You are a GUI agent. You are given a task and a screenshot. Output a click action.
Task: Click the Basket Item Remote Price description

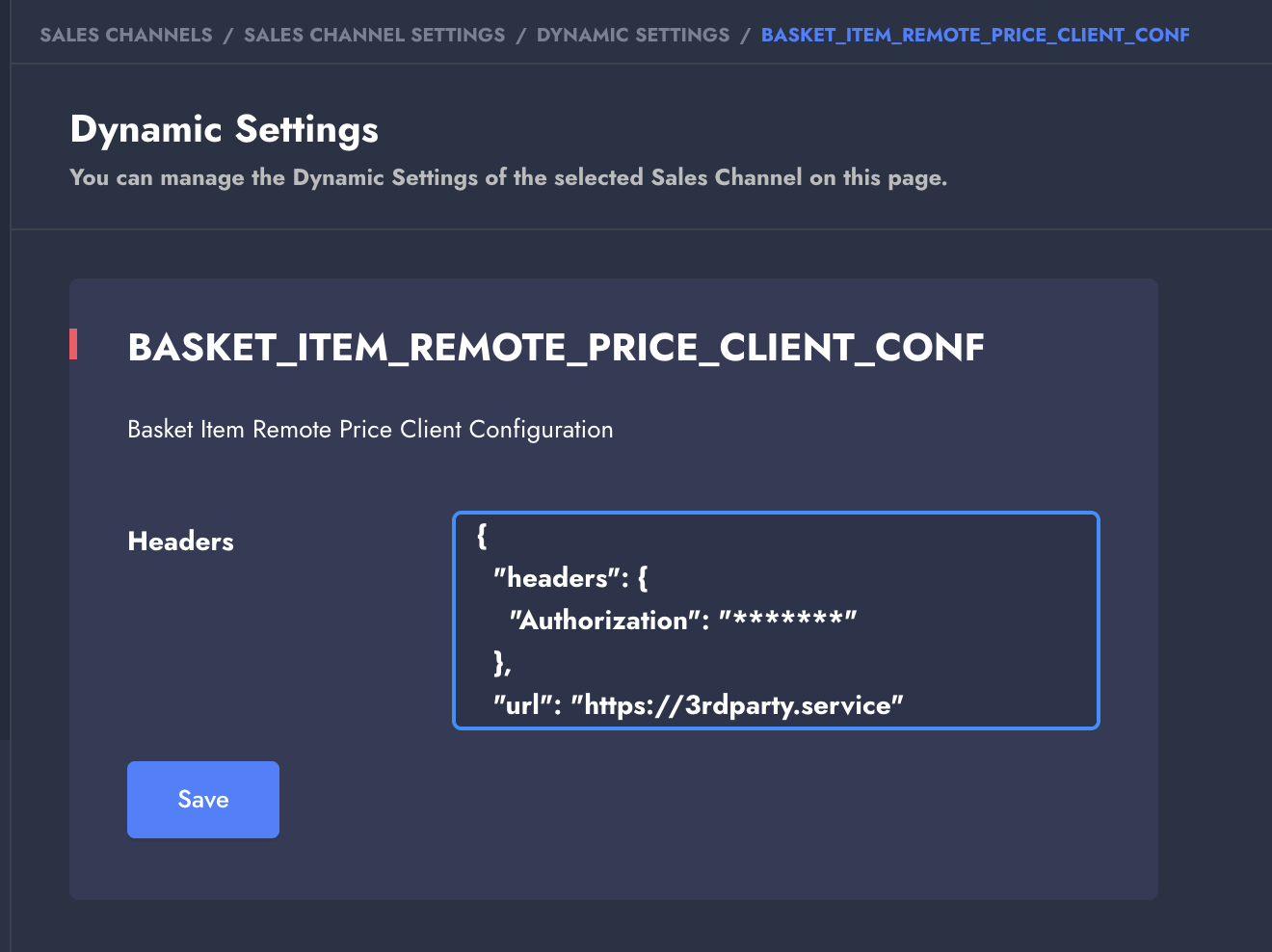pyautogui.click(x=370, y=430)
